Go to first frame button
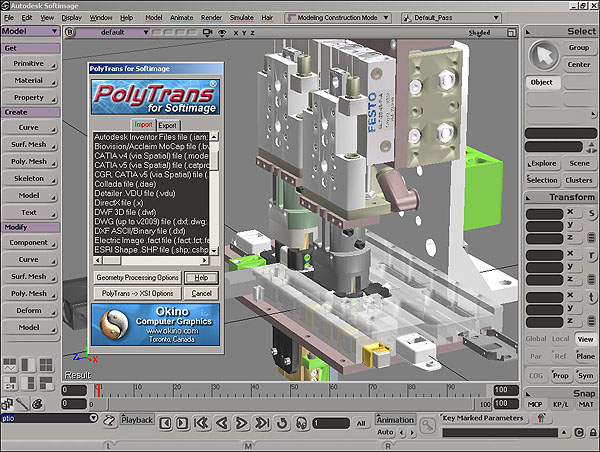 pos(201,423)
